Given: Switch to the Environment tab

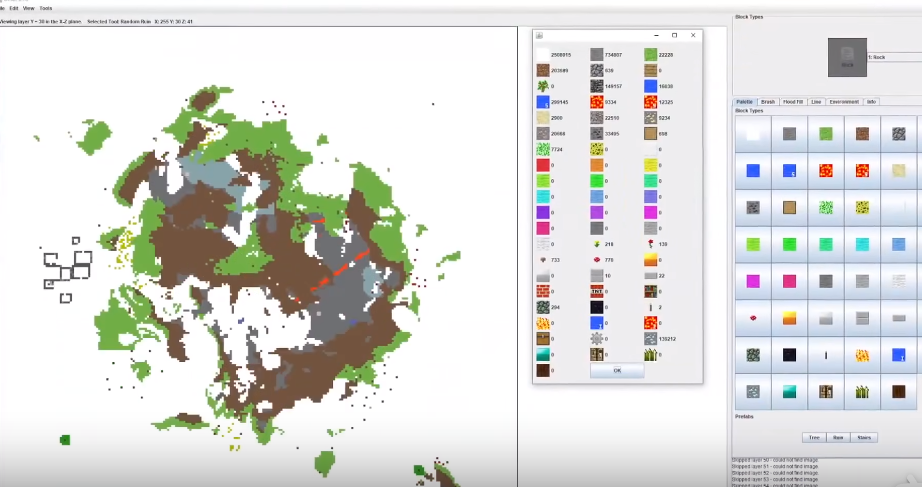Looking at the screenshot, I should [x=843, y=102].
